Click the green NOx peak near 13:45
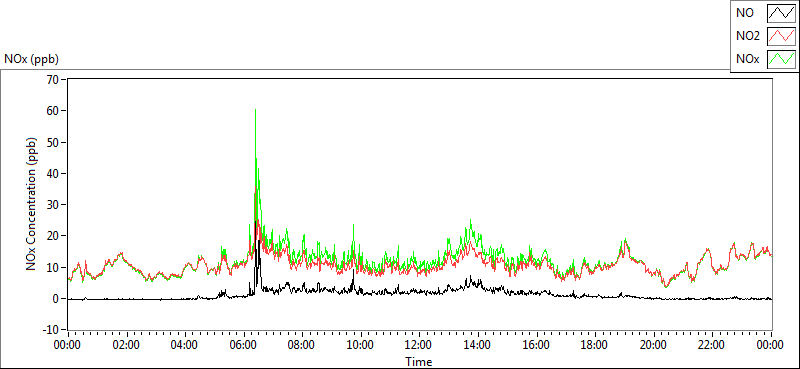Viewport: 800px width, 369px height. click(470, 221)
